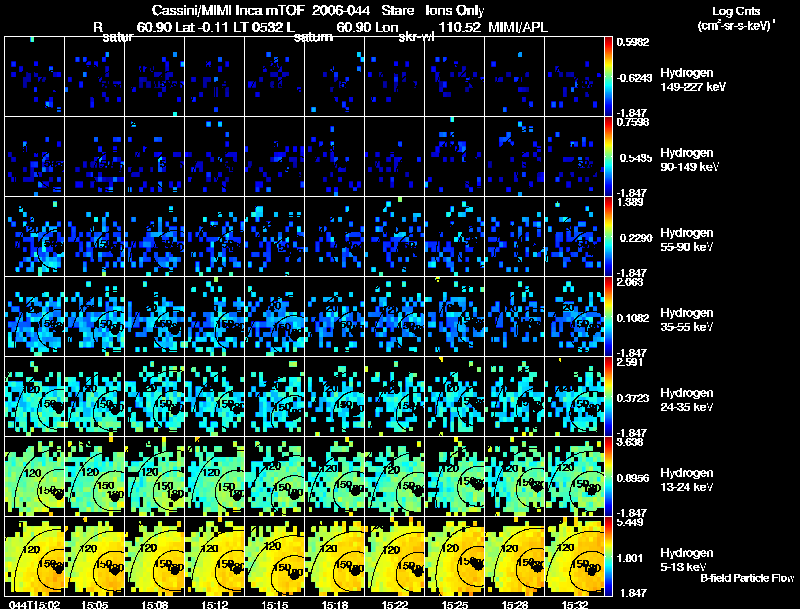Click the 2.591 colorbar maximum value
Image resolution: width=800 pixels, height=609 pixels.
(x=630, y=362)
